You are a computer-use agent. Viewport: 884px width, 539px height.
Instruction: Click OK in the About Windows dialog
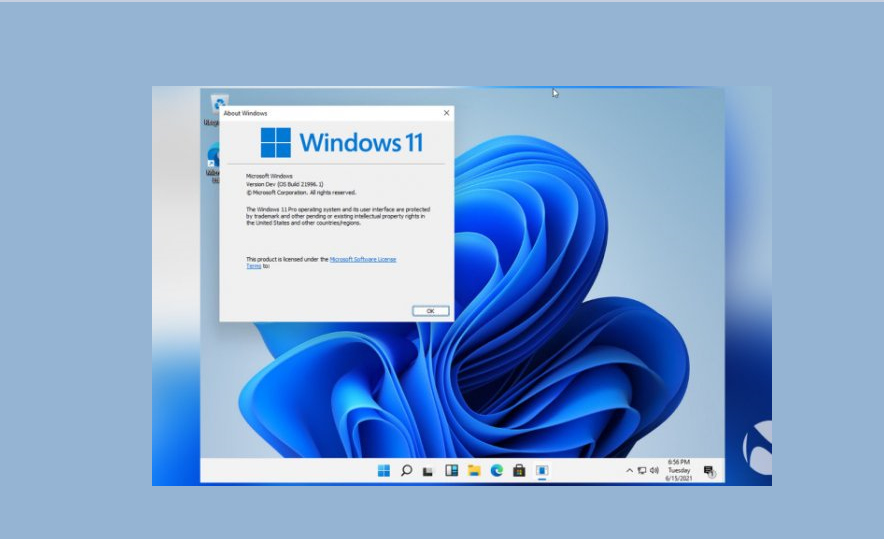tap(431, 311)
